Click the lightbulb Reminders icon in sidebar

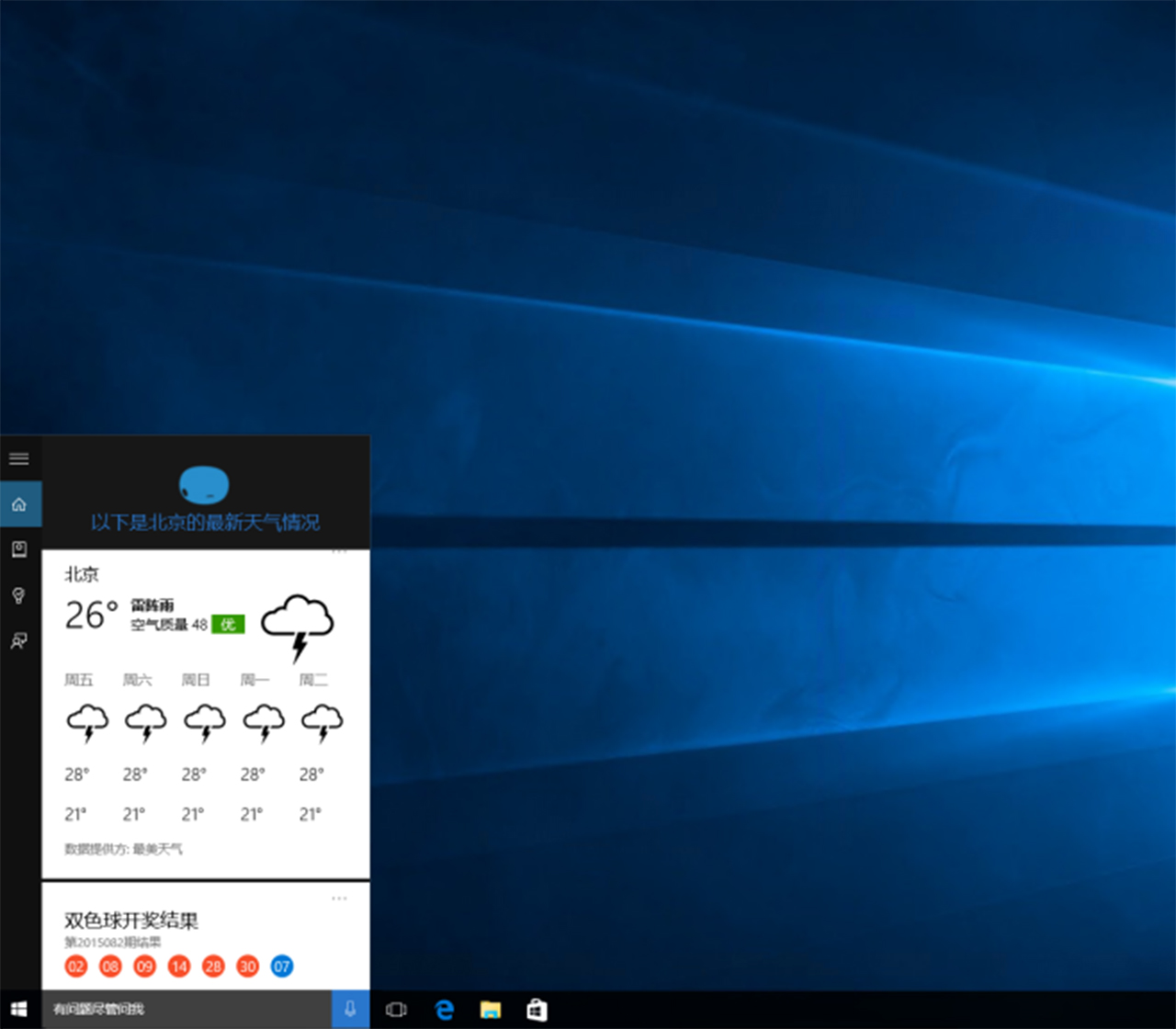[x=18, y=595]
